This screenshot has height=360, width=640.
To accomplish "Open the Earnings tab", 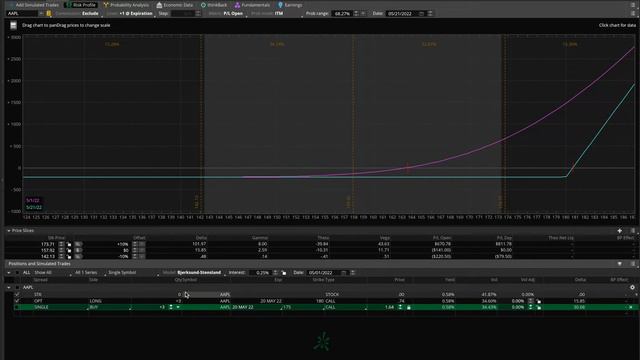I will [290, 5].
